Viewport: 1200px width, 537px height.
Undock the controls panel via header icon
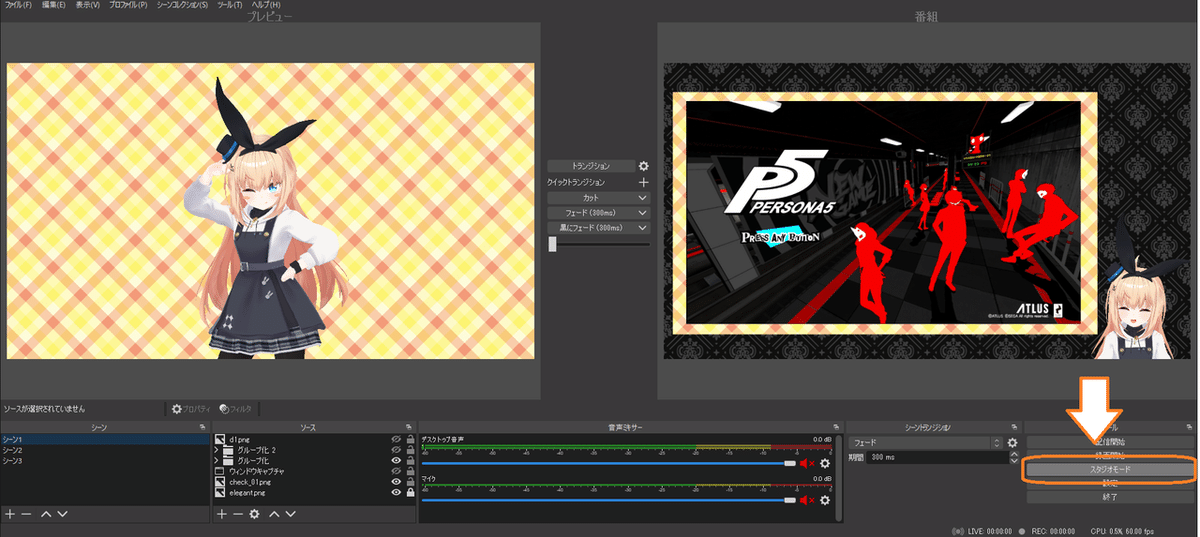(x=1189, y=427)
